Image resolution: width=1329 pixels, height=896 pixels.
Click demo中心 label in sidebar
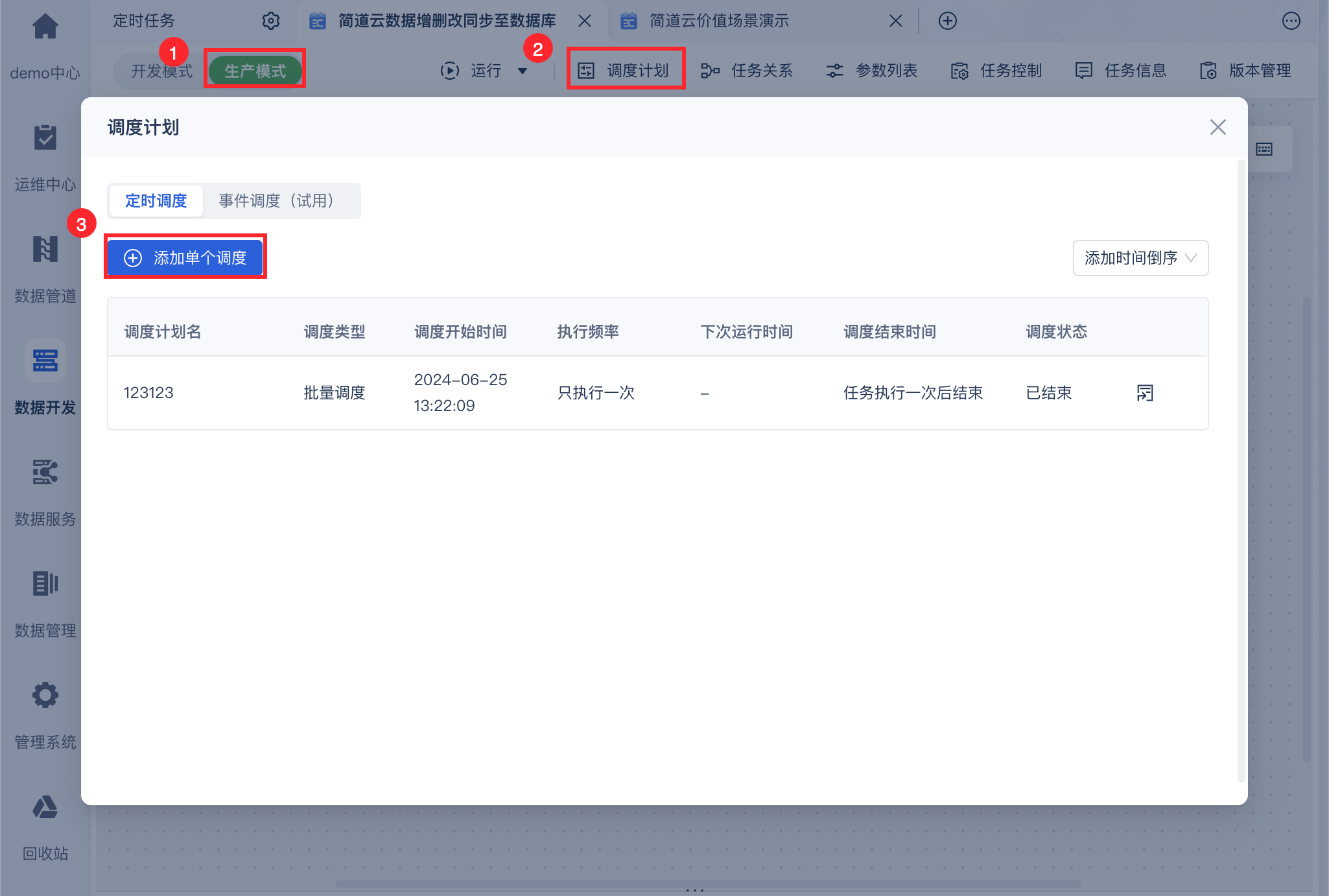pyautogui.click(x=45, y=73)
